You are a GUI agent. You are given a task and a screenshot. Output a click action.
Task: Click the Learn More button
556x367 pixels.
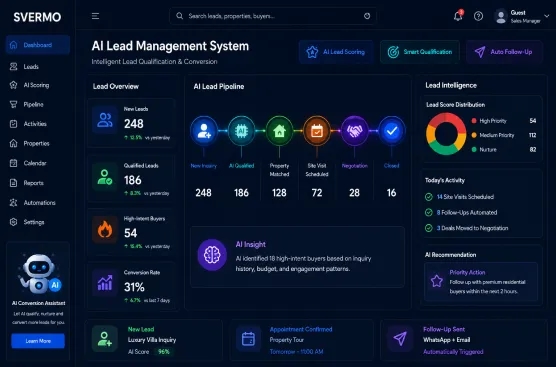click(x=38, y=341)
